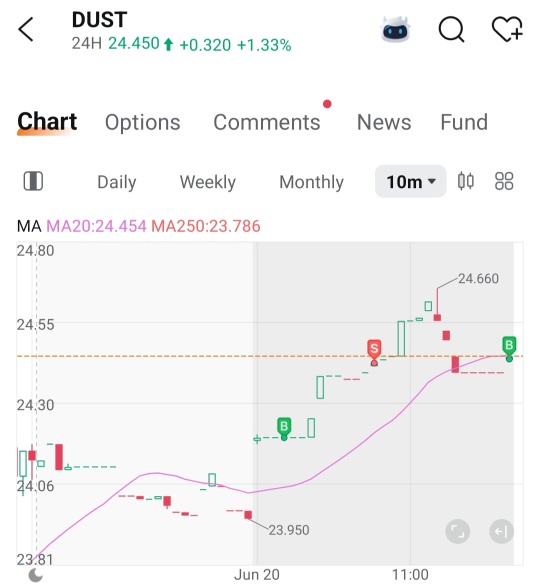Open the Fund tab
Screen dimensions: 540x584
click(x=464, y=122)
